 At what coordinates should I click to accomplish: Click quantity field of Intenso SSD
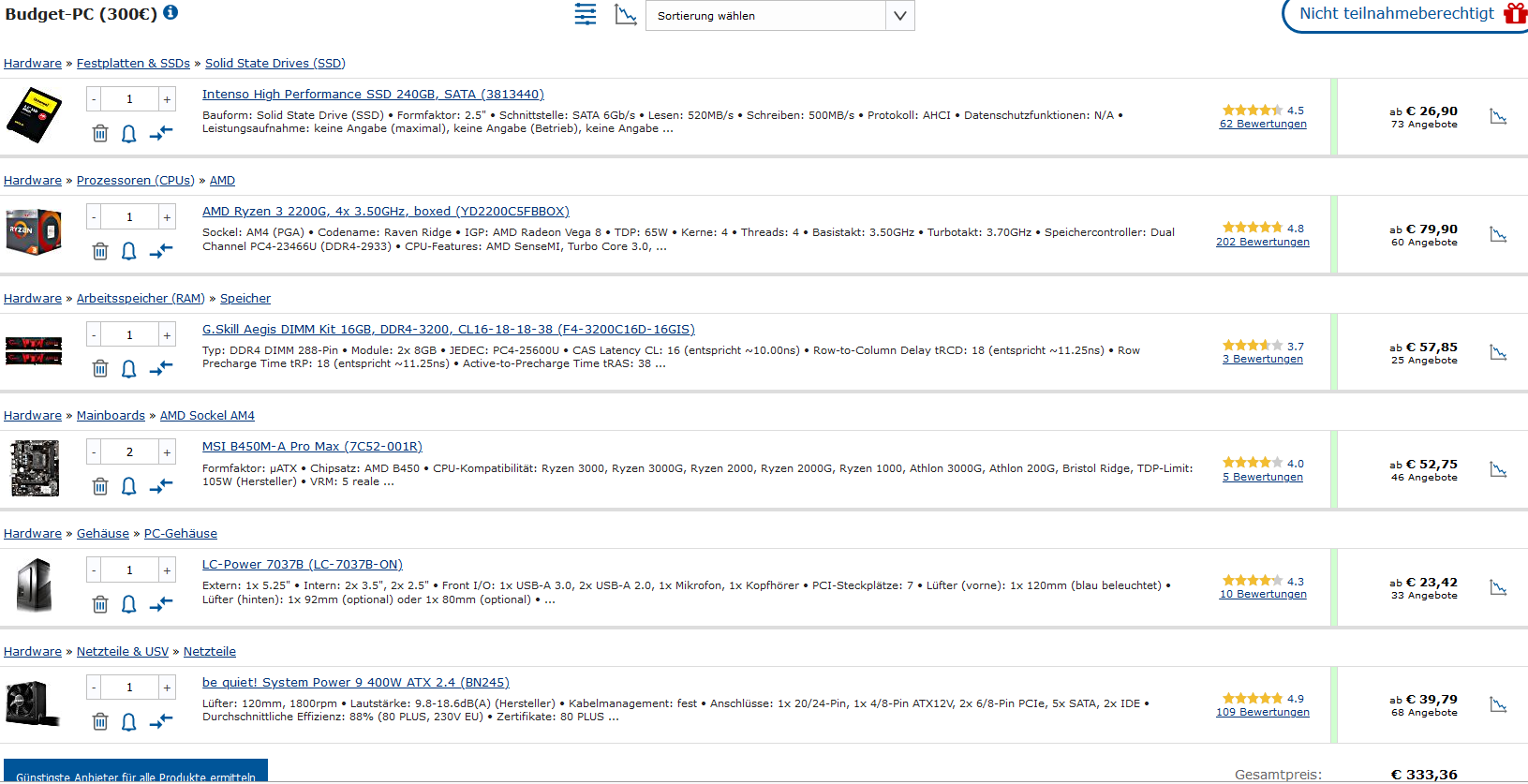(x=129, y=99)
